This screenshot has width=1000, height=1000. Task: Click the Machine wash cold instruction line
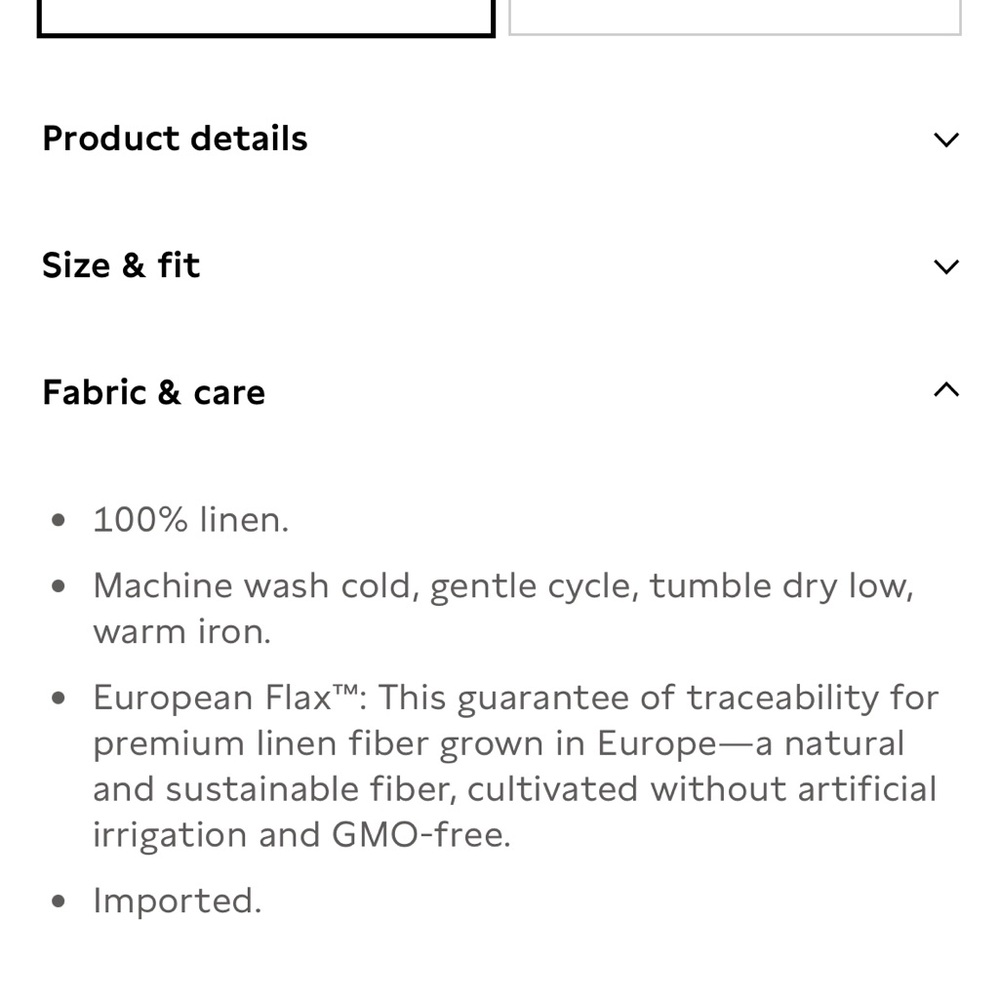pos(503,587)
